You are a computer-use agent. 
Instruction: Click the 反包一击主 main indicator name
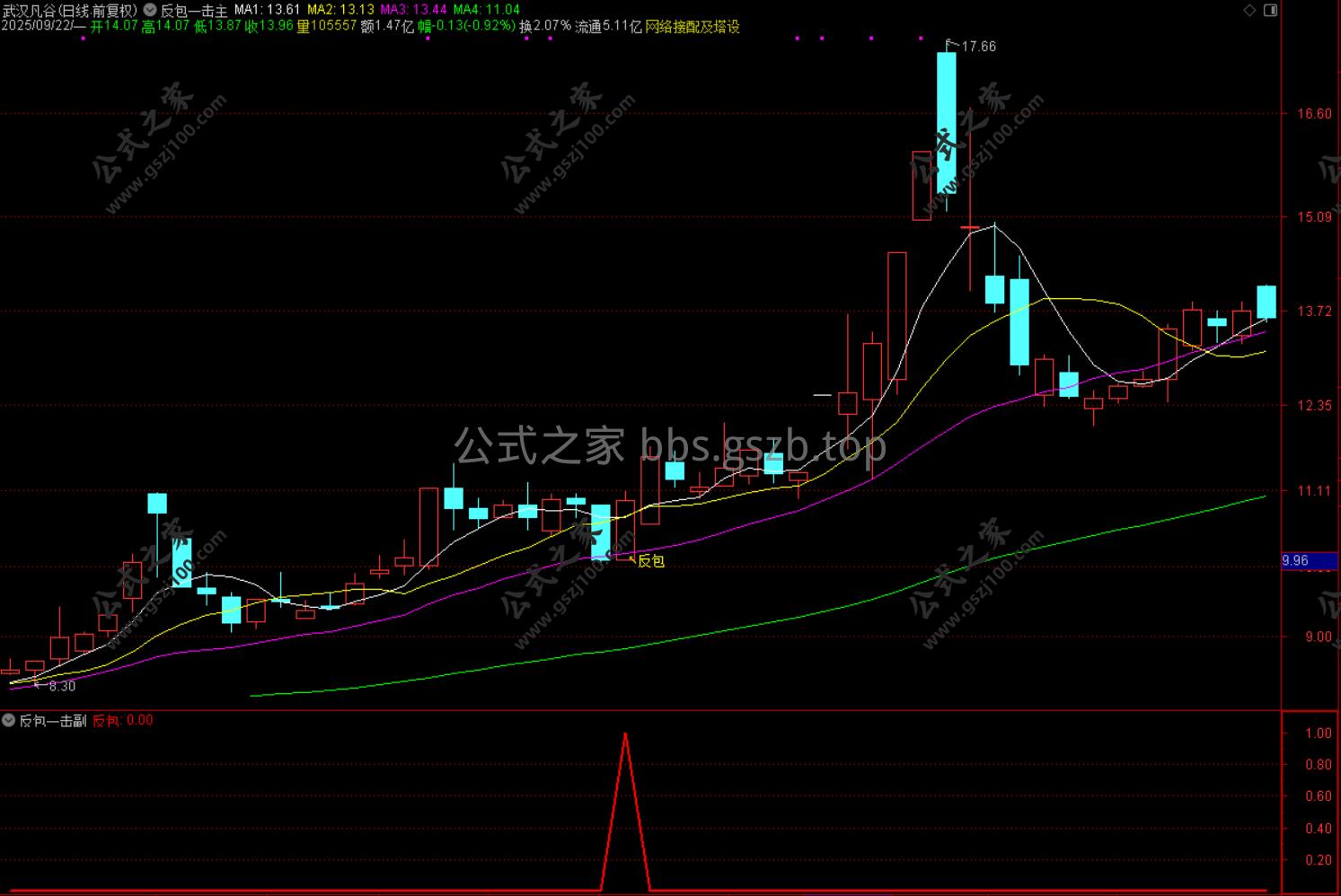[194, 11]
